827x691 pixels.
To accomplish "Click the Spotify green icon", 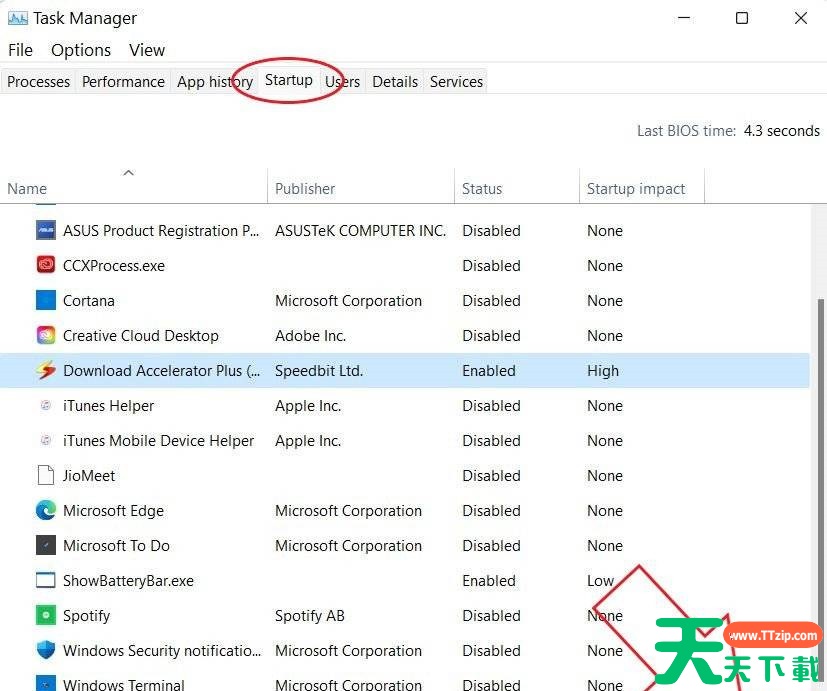I will pyautogui.click(x=46, y=616).
